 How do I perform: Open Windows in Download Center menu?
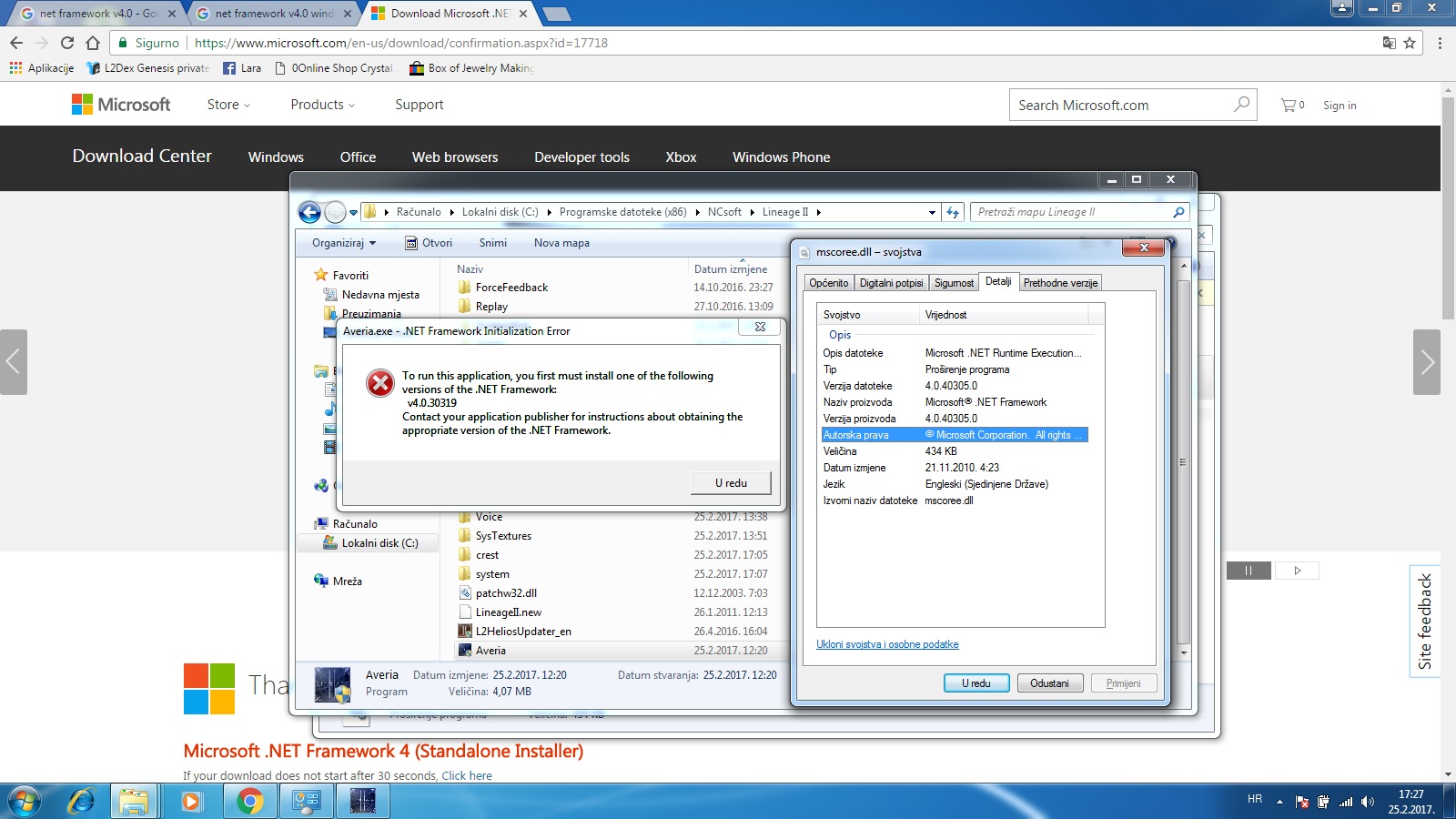(276, 157)
